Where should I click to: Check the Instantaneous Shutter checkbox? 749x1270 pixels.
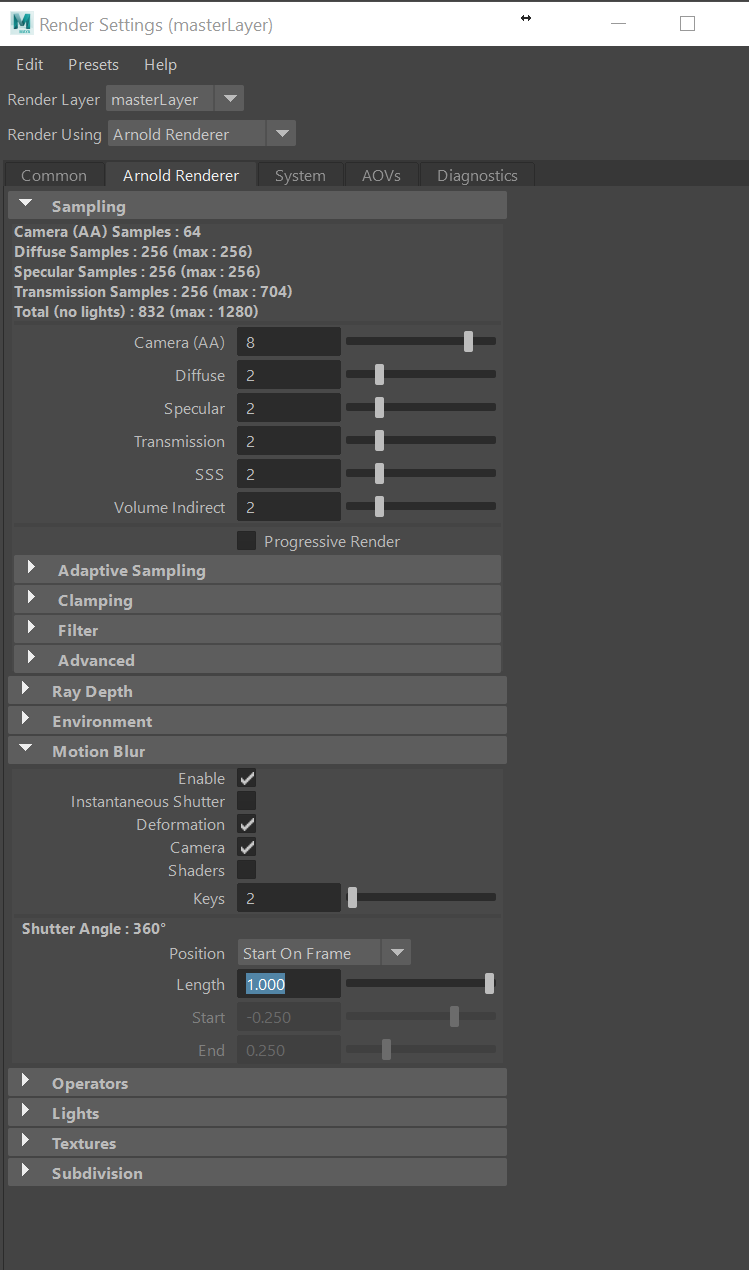pos(246,801)
